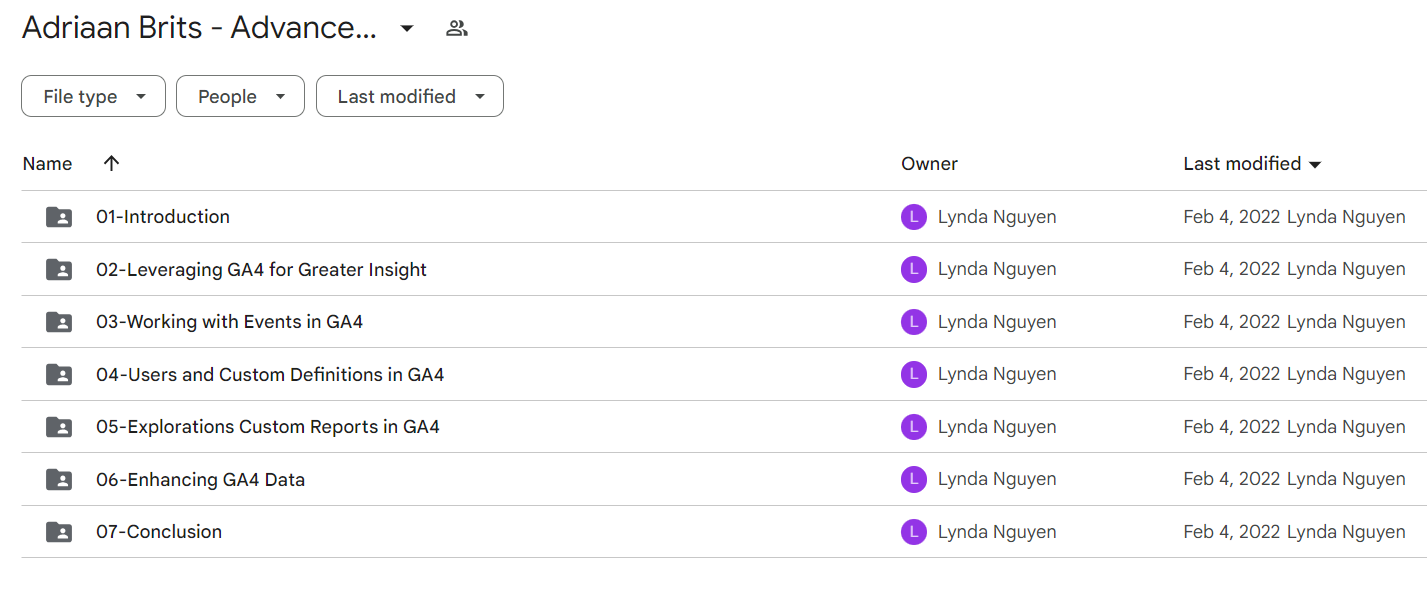Click owner avatar in 03-Working with Events row

(914, 322)
